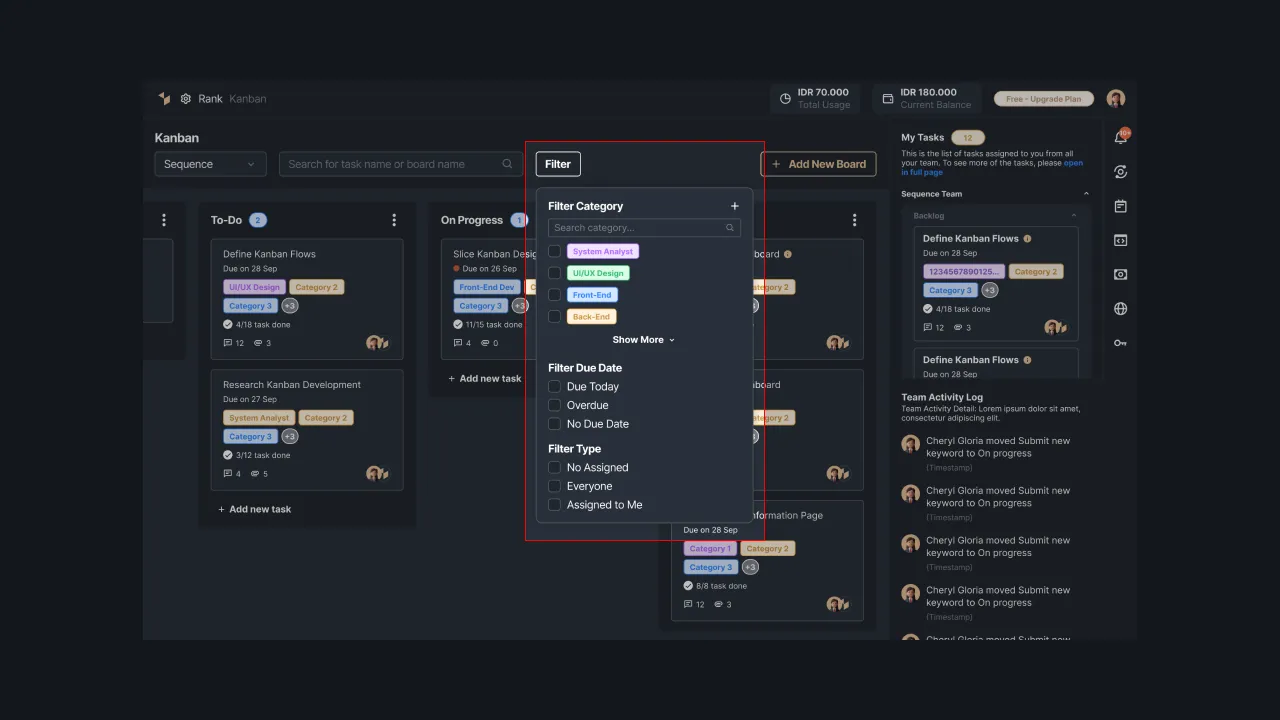1280x720 pixels.
Task: Expand +3 categories on Research Kanban Development
Action: click(289, 436)
